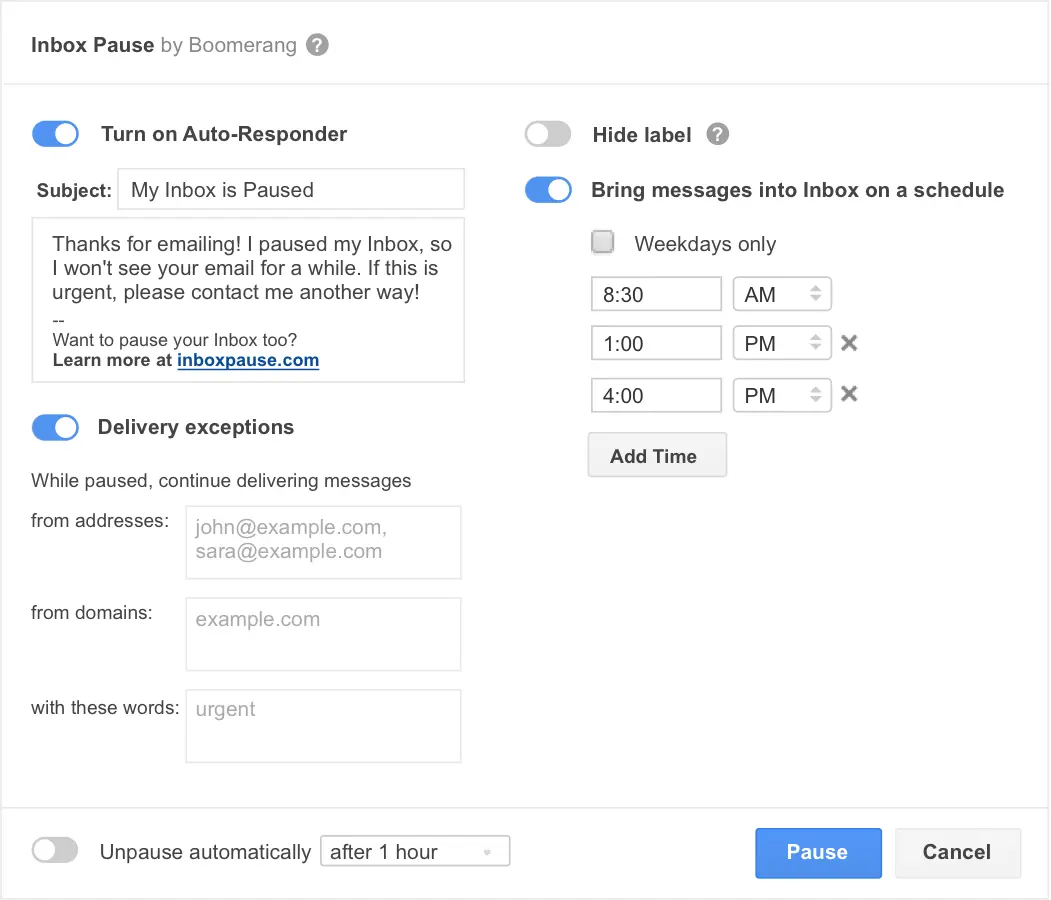The height and width of the screenshot is (900, 1051).
Task: Click the Add Time button
Action: [656, 456]
